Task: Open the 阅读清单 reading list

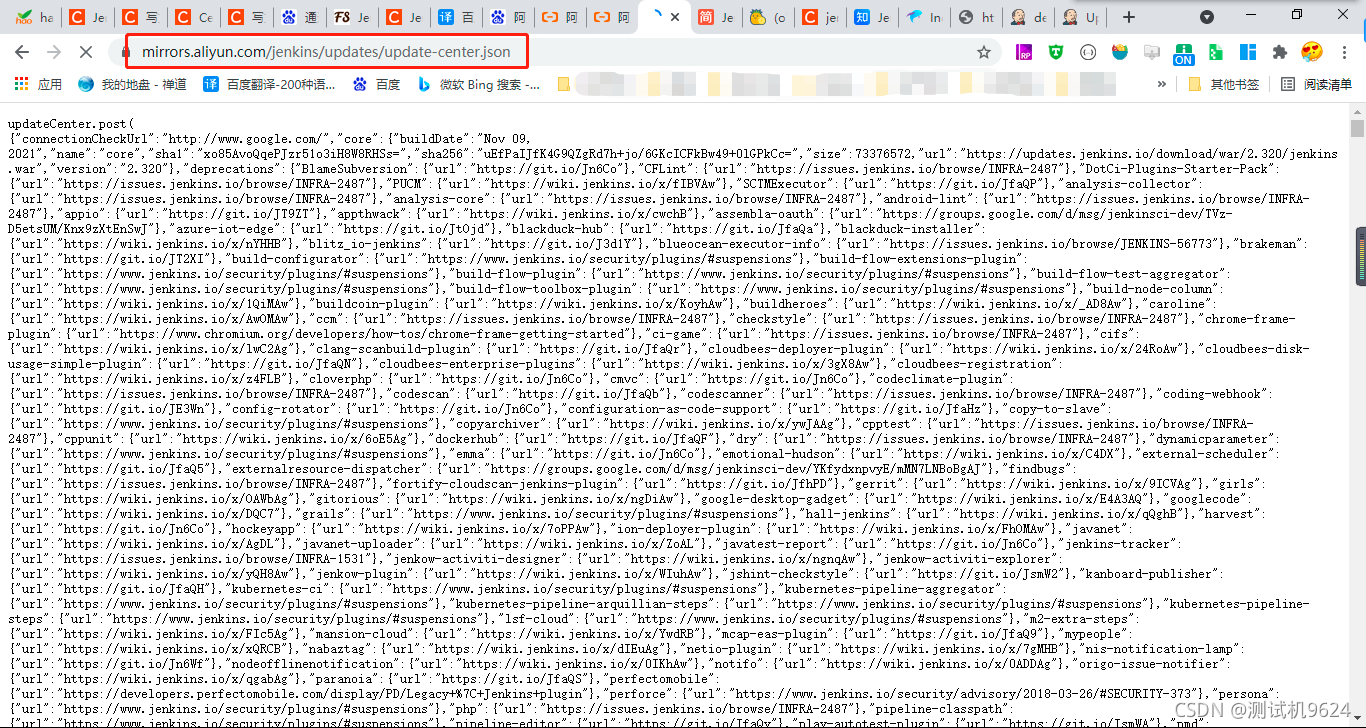Action: click(1317, 85)
